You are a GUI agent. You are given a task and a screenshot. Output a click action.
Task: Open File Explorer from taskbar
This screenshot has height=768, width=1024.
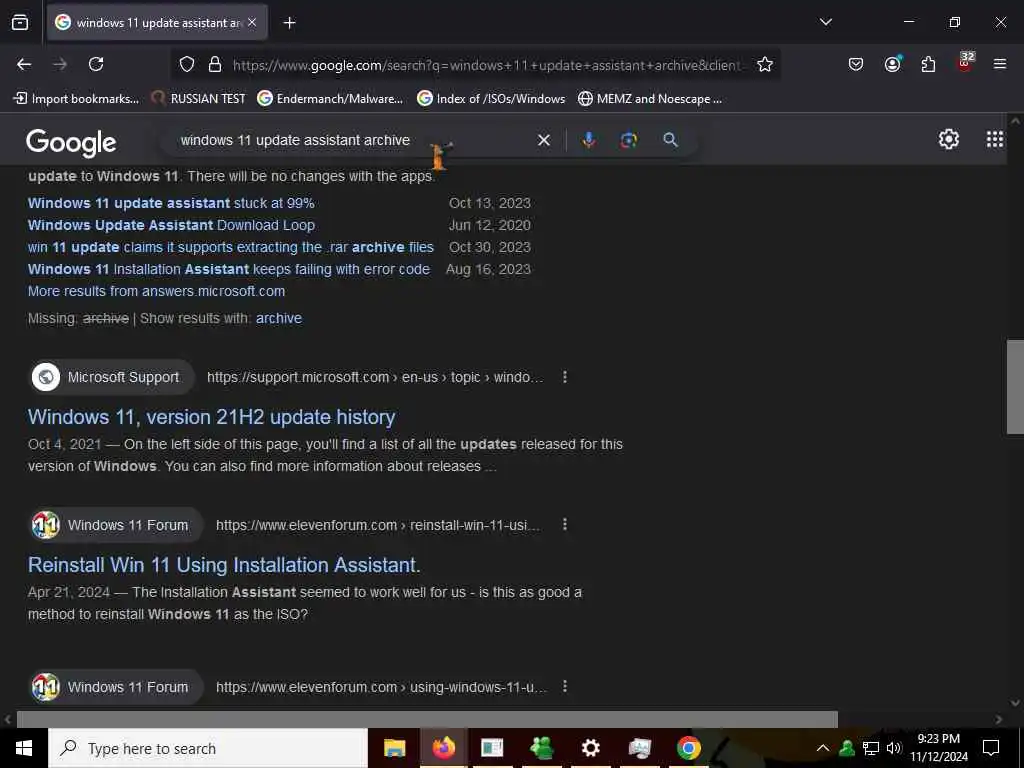394,748
